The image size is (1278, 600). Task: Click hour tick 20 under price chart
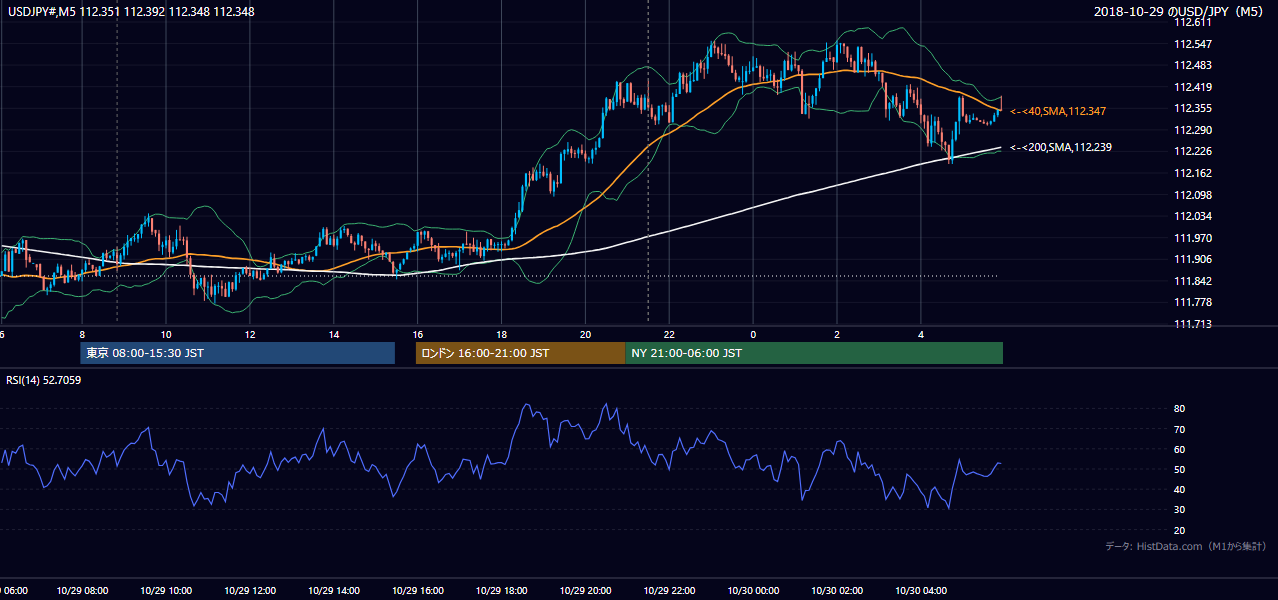(586, 334)
